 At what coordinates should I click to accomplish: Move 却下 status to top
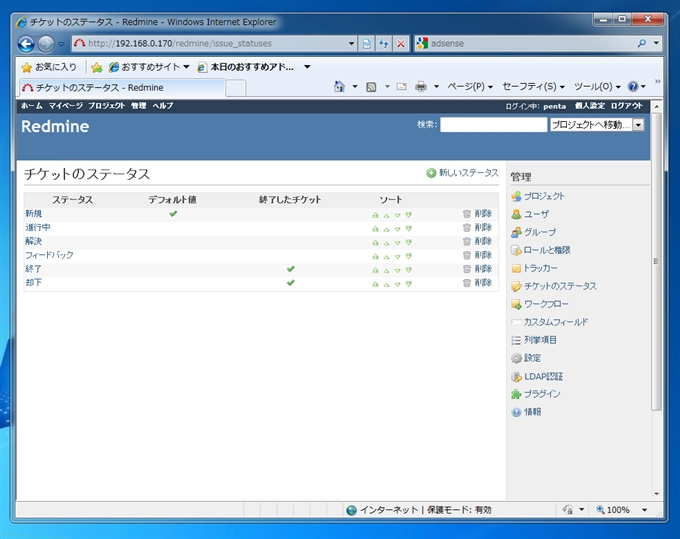click(x=375, y=284)
